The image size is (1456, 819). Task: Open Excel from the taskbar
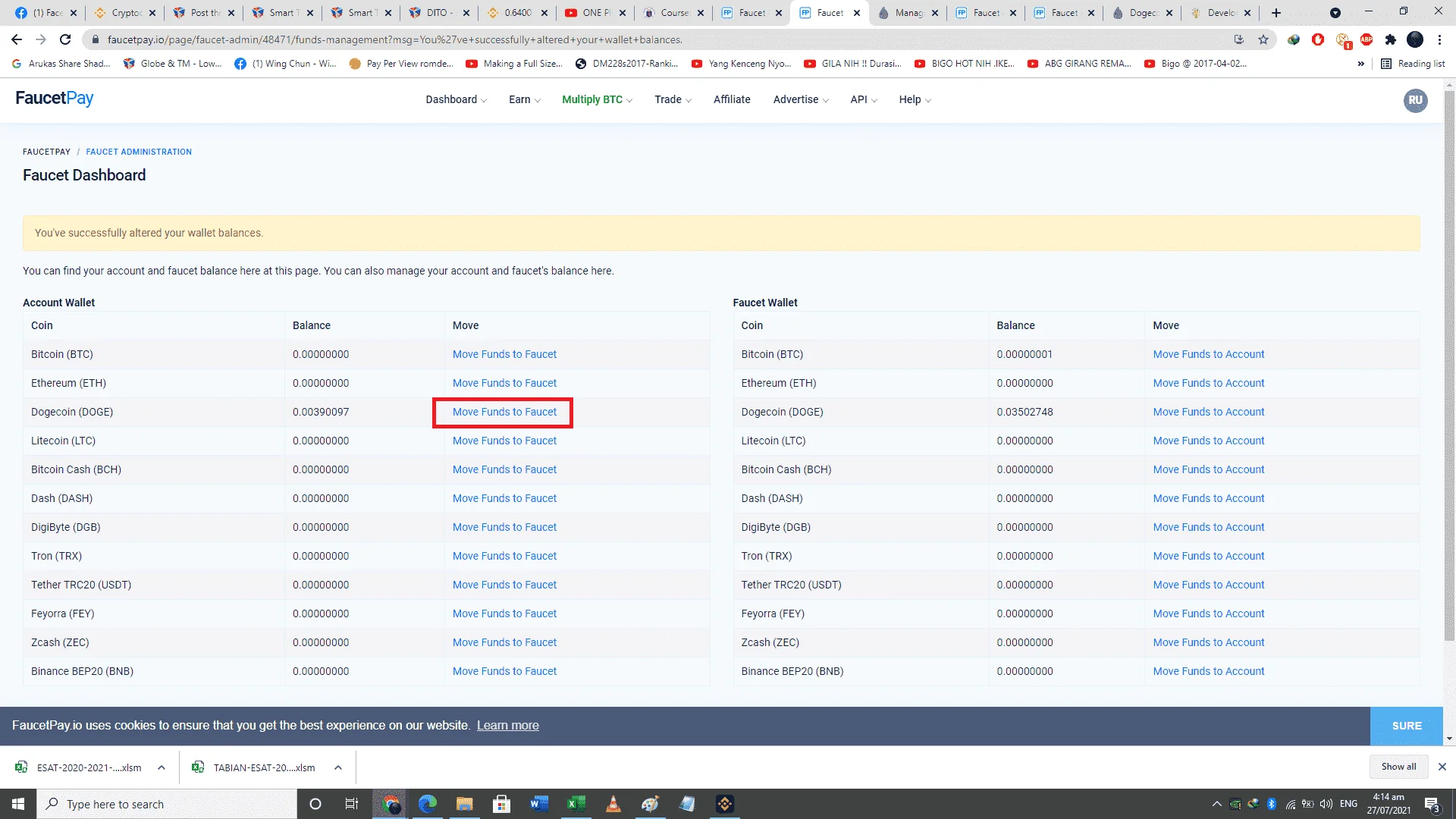click(x=576, y=804)
